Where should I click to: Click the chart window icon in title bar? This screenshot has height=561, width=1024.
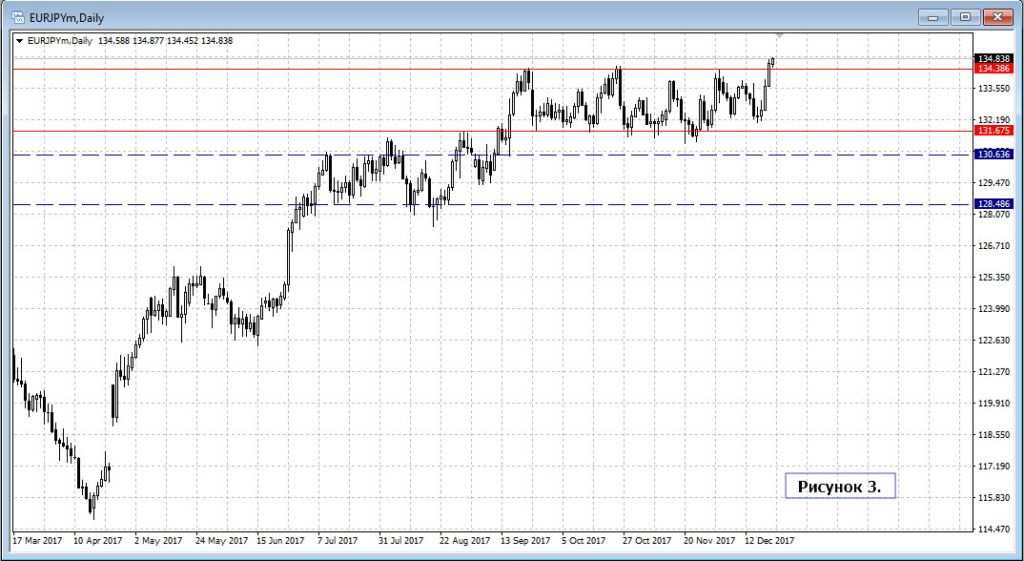(18, 17)
